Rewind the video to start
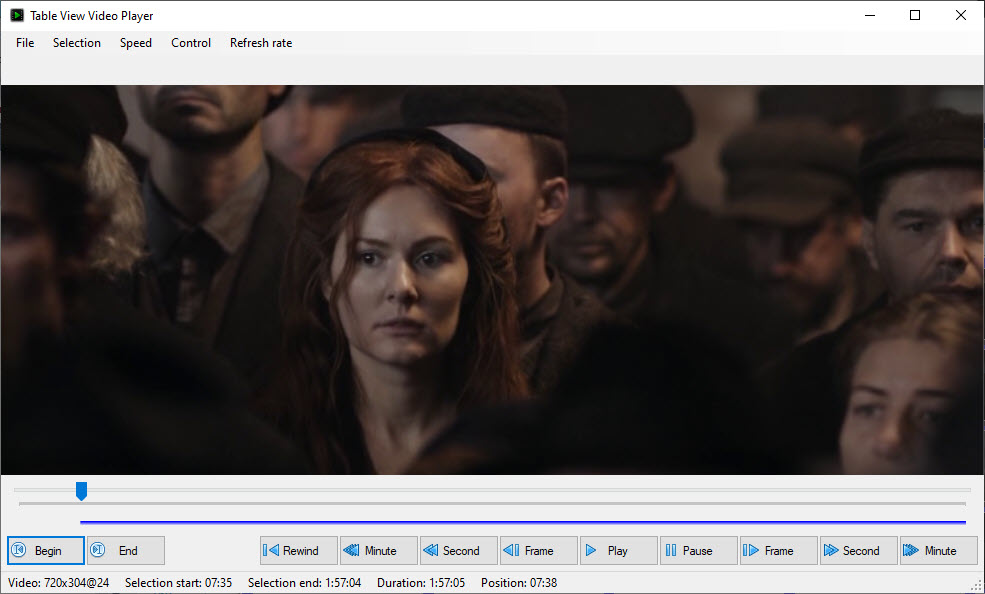This screenshot has width=985, height=594. coord(298,551)
